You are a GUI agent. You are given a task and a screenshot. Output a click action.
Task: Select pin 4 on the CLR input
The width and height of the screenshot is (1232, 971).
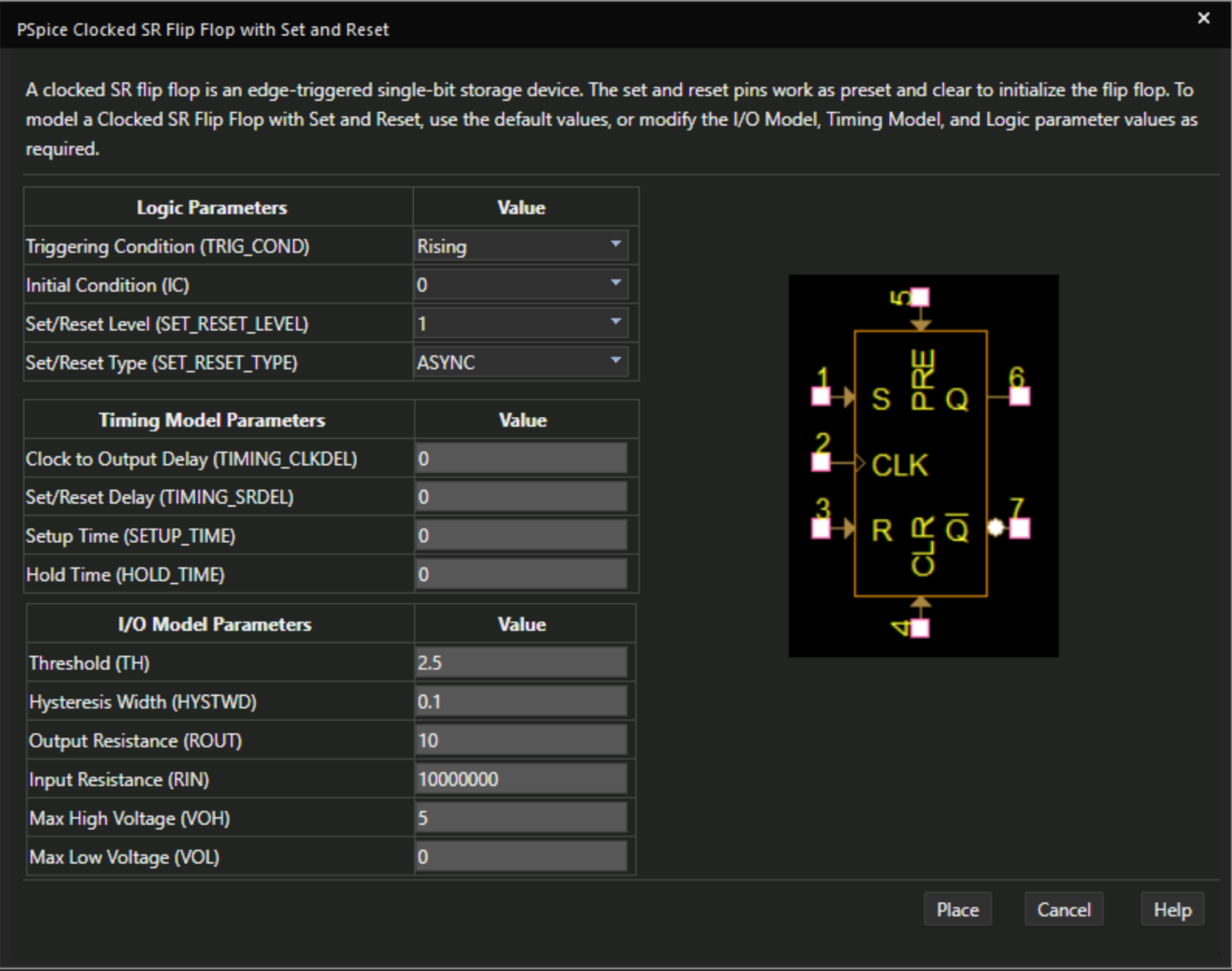[x=919, y=629]
